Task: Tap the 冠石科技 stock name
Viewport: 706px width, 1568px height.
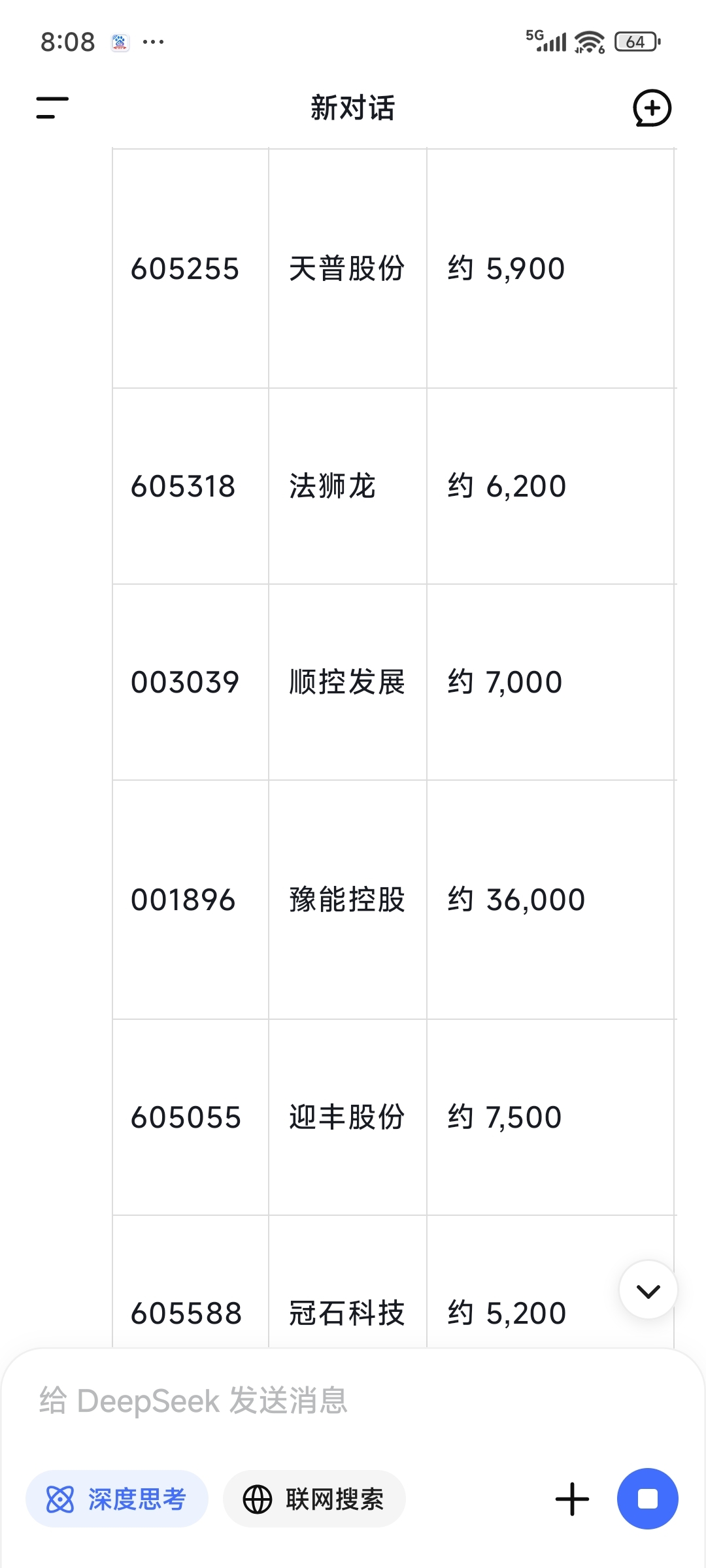Action: [347, 1313]
